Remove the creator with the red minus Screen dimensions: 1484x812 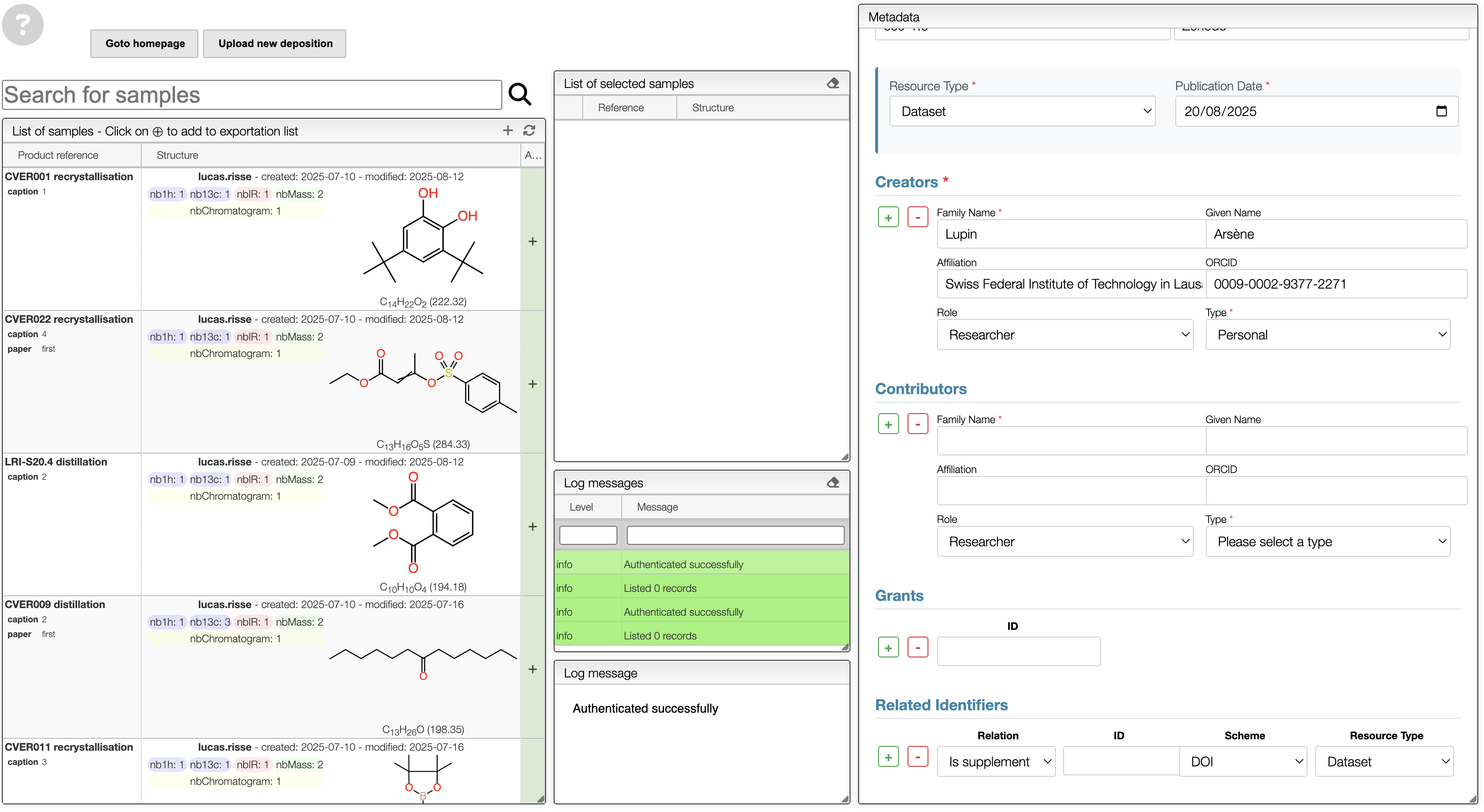[x=918, y=218]
